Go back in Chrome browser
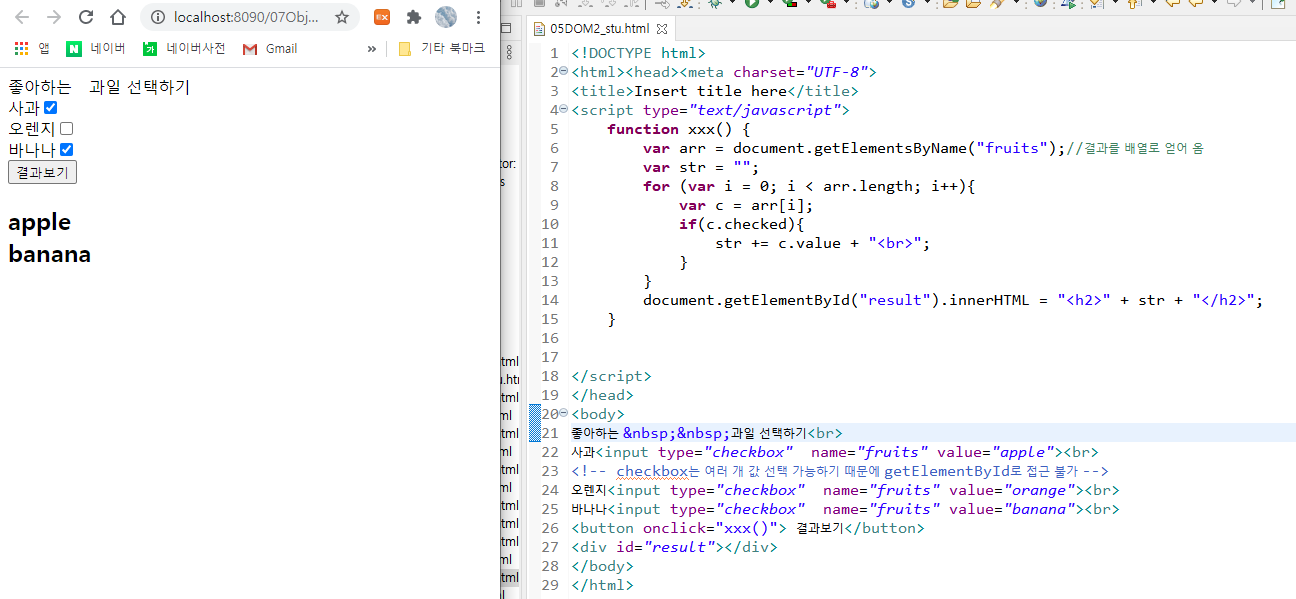This screenshot has width=1296, height=599. (22, 17)
